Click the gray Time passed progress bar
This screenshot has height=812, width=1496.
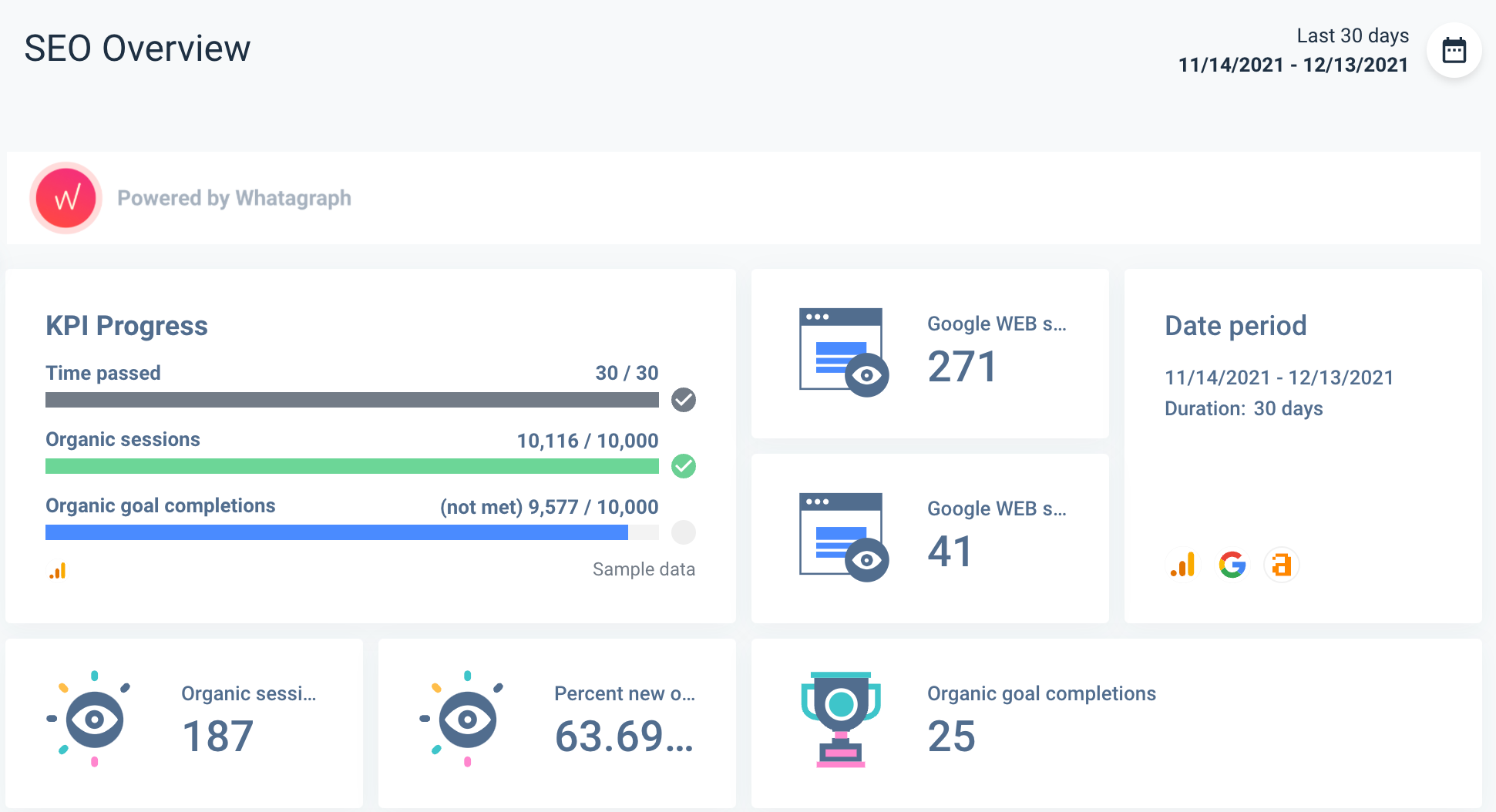pos(352,400)
